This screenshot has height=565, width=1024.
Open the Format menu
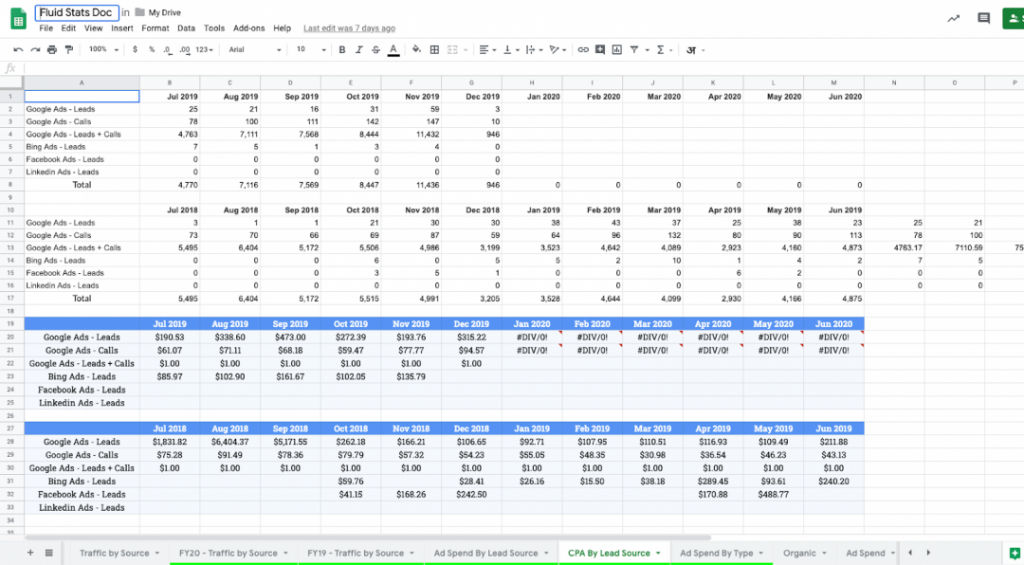(x=155, y=28)
